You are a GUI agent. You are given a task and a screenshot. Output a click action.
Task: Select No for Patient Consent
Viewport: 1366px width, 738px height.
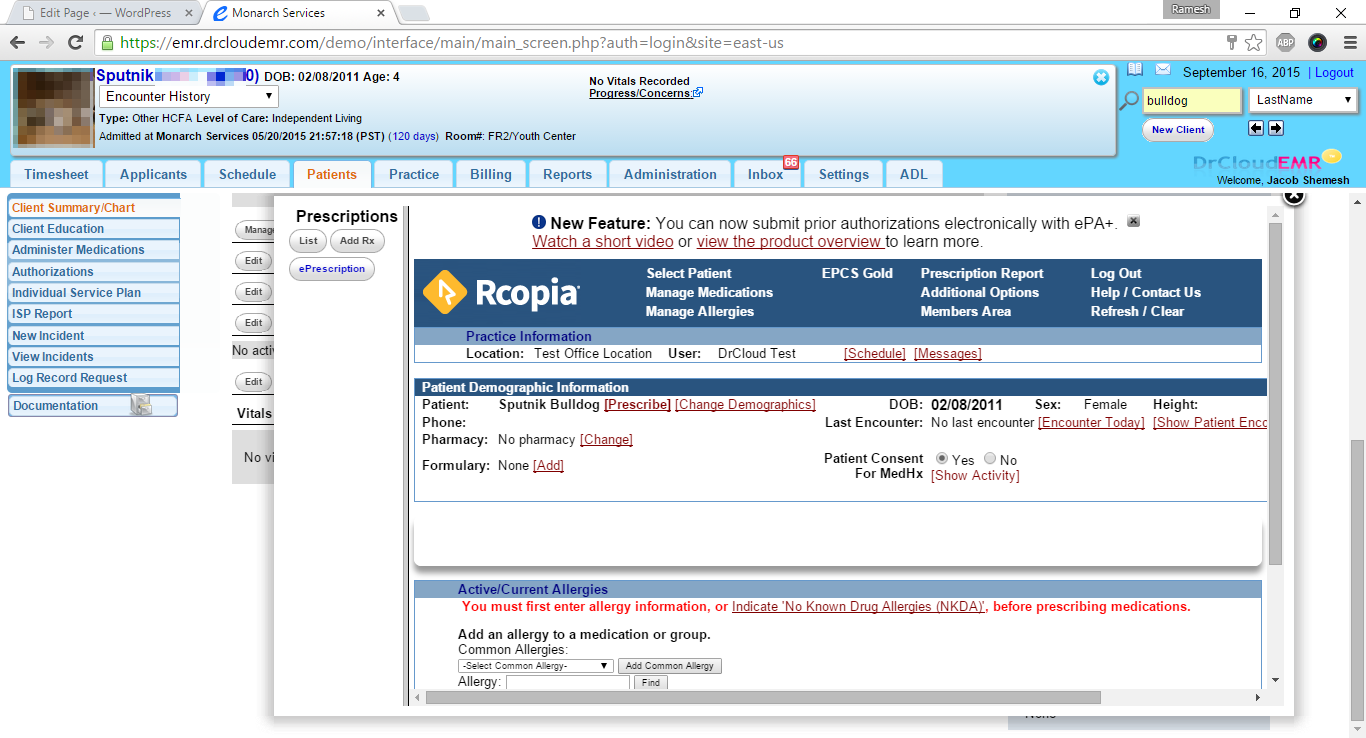(990, 459)
